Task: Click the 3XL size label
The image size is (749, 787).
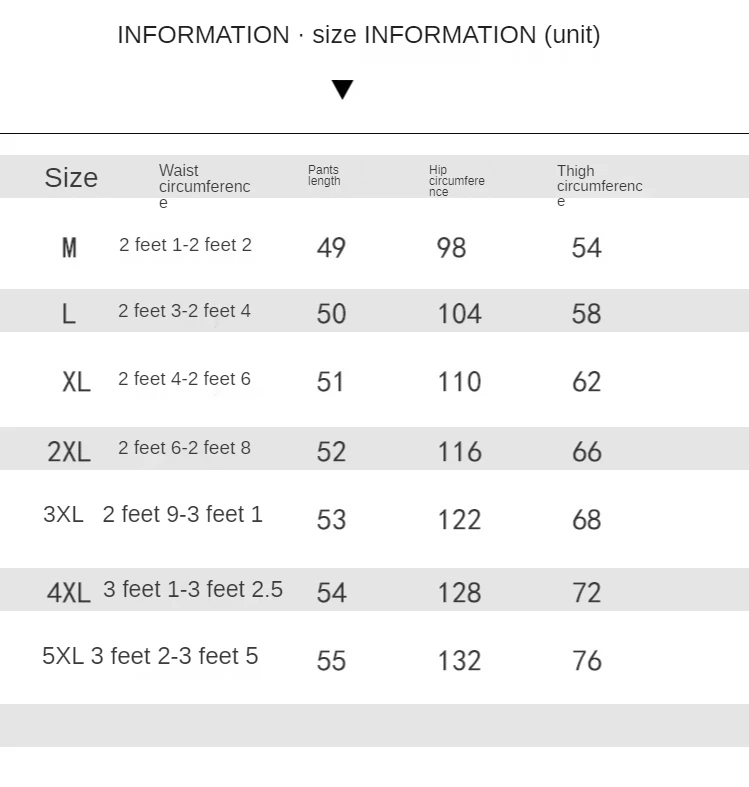Action: [x=63, y=514]
